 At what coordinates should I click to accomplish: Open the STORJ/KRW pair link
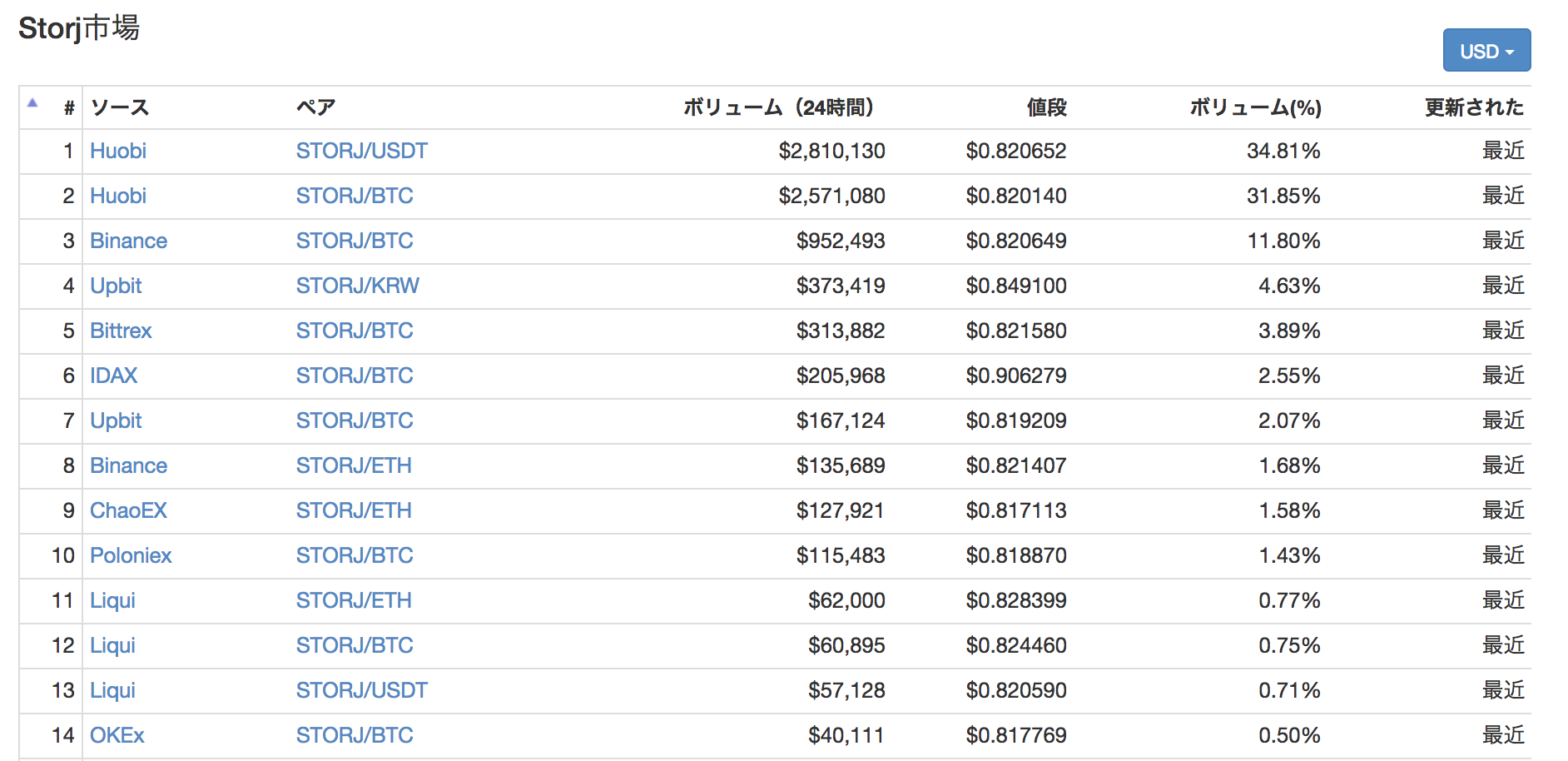click(x=358, y=286)
